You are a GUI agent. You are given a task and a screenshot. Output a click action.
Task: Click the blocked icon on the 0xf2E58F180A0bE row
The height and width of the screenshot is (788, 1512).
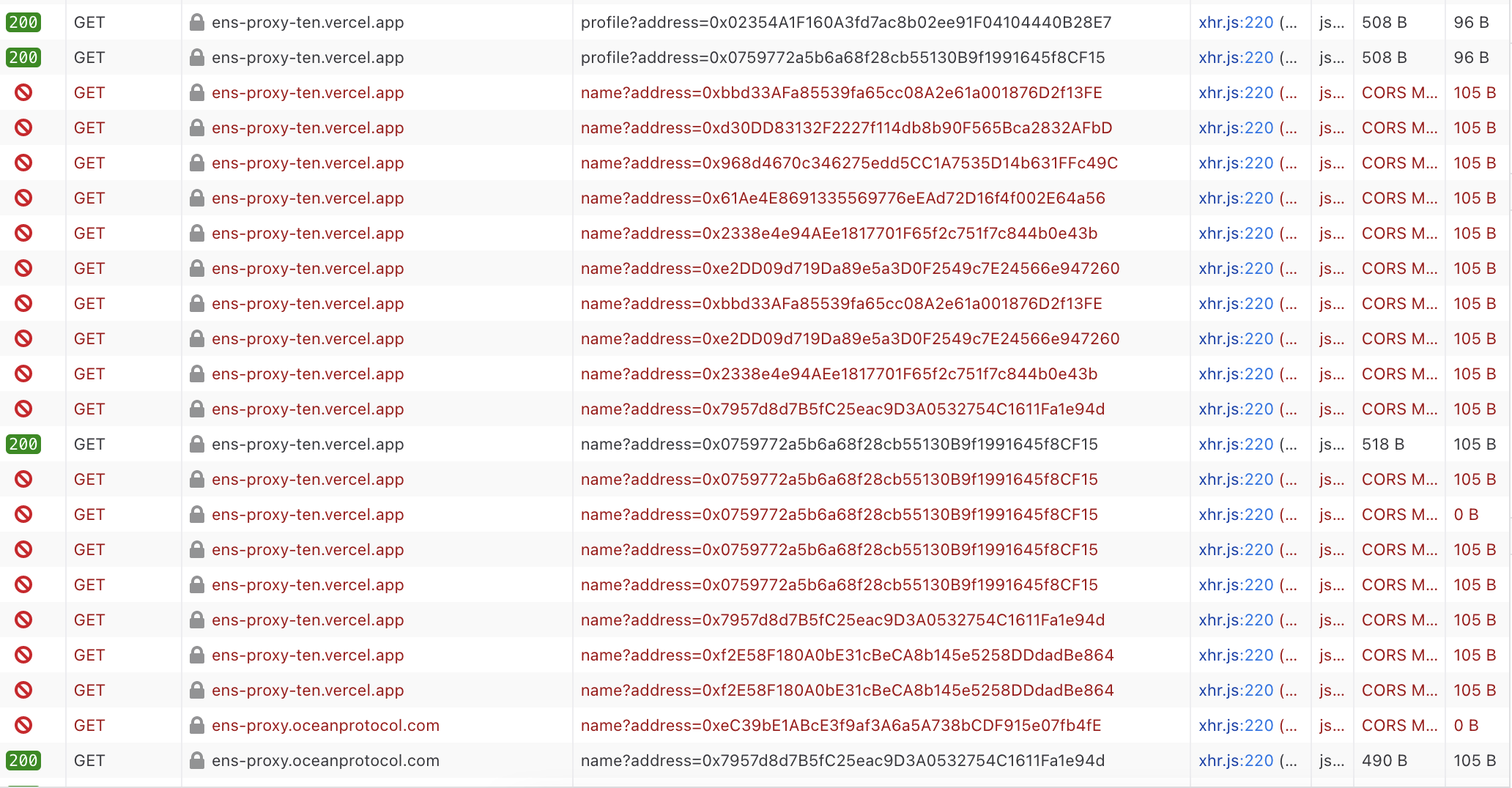(x=23, y=655)
